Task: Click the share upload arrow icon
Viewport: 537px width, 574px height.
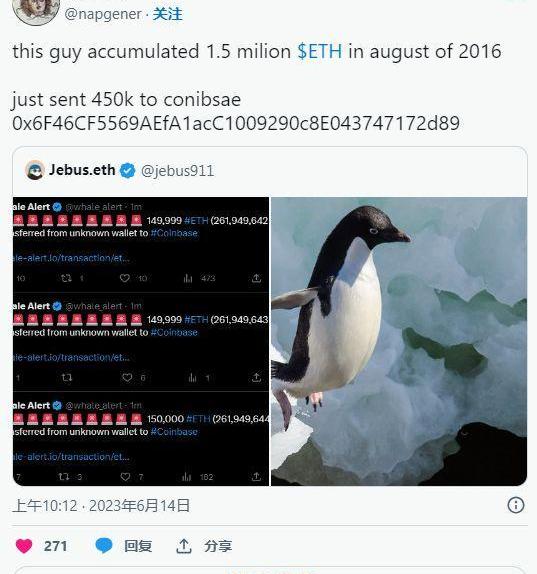Action: point(184,546)
